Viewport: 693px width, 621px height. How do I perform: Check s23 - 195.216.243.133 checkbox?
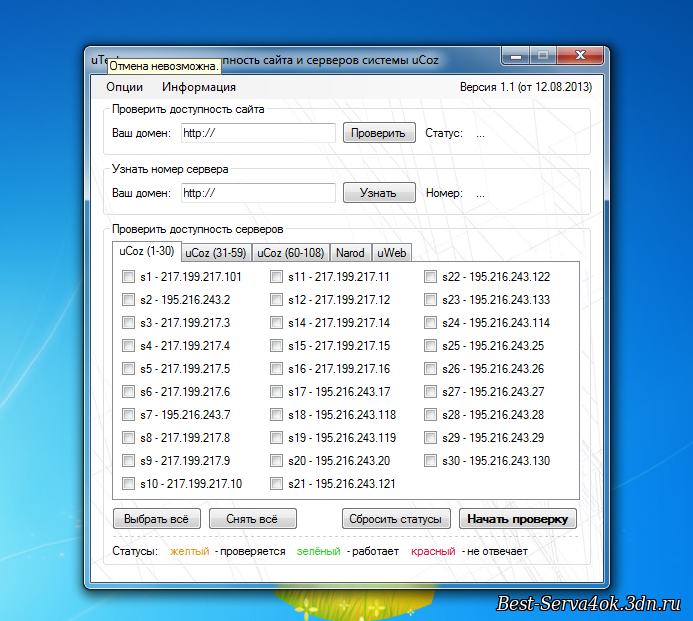click(x=430, y=300)
